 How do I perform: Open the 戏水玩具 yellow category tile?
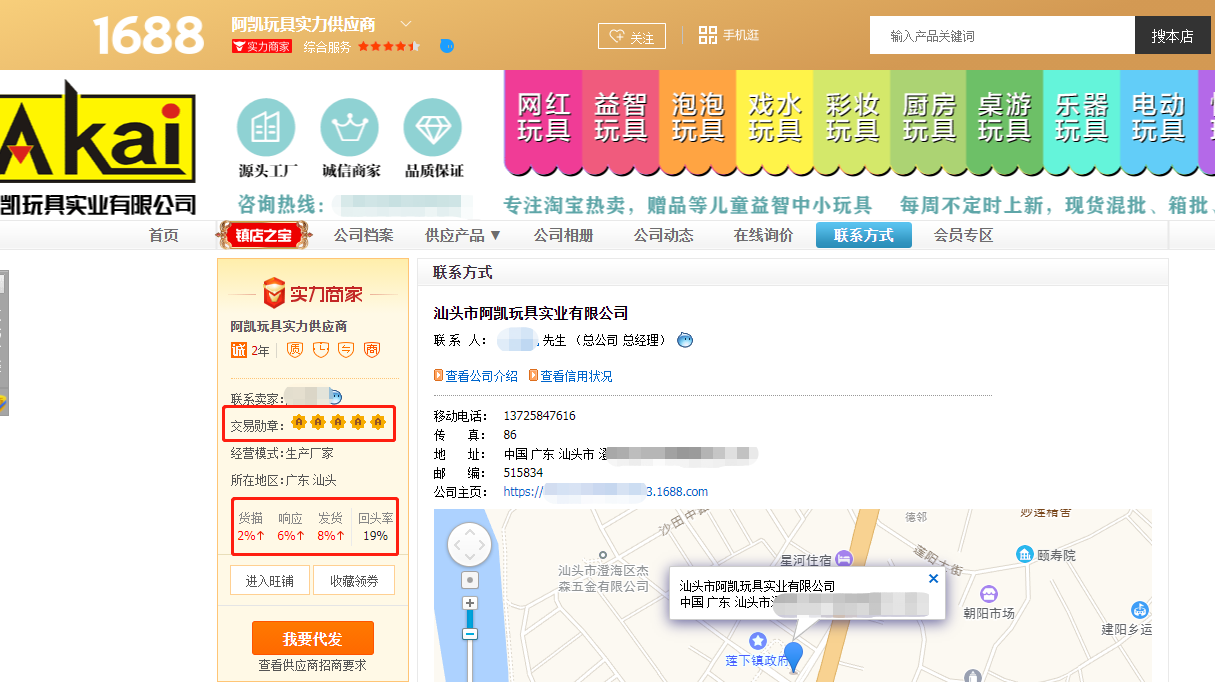click(775, 120)
